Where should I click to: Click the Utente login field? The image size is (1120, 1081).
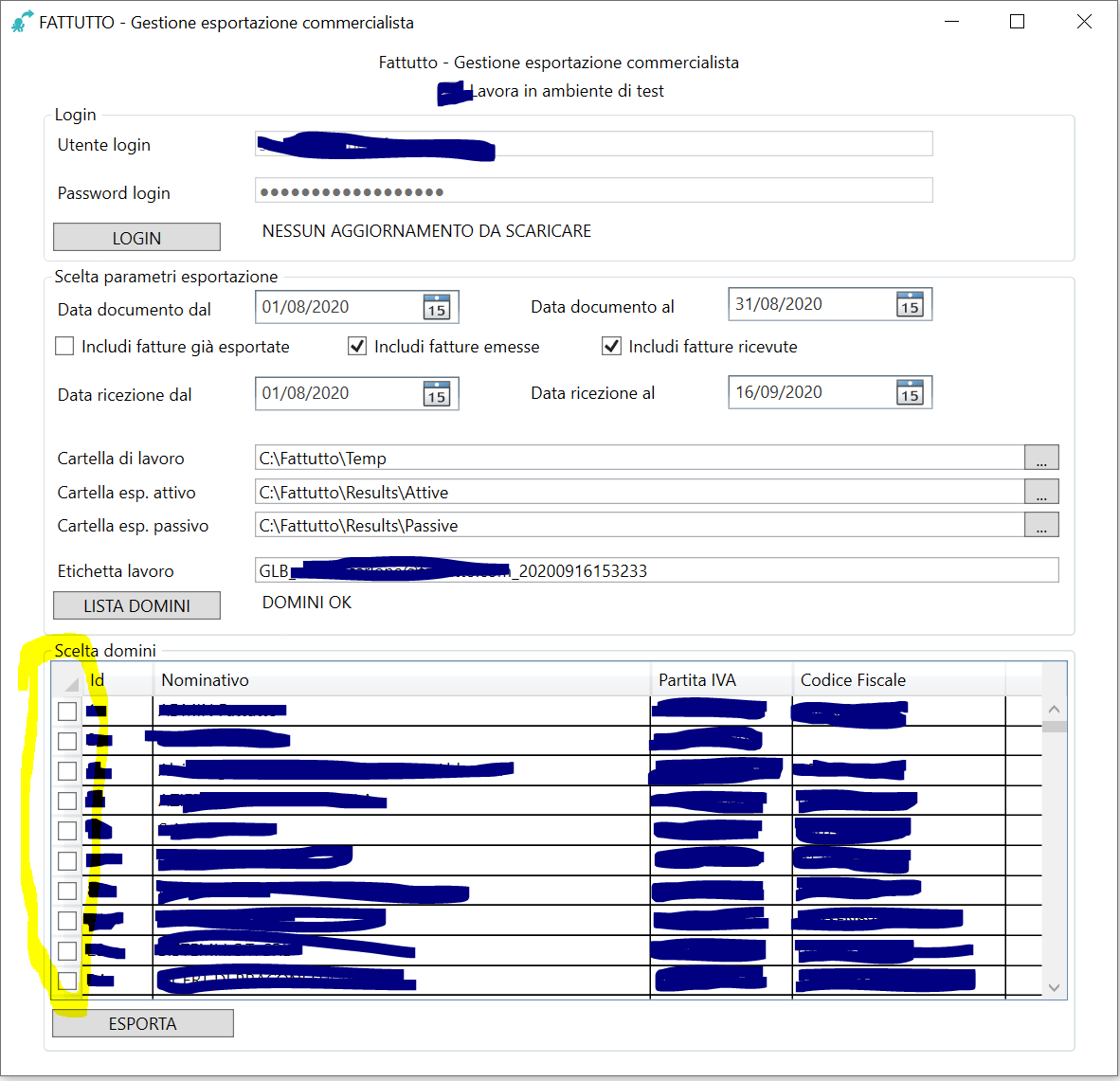coord(593,143)
